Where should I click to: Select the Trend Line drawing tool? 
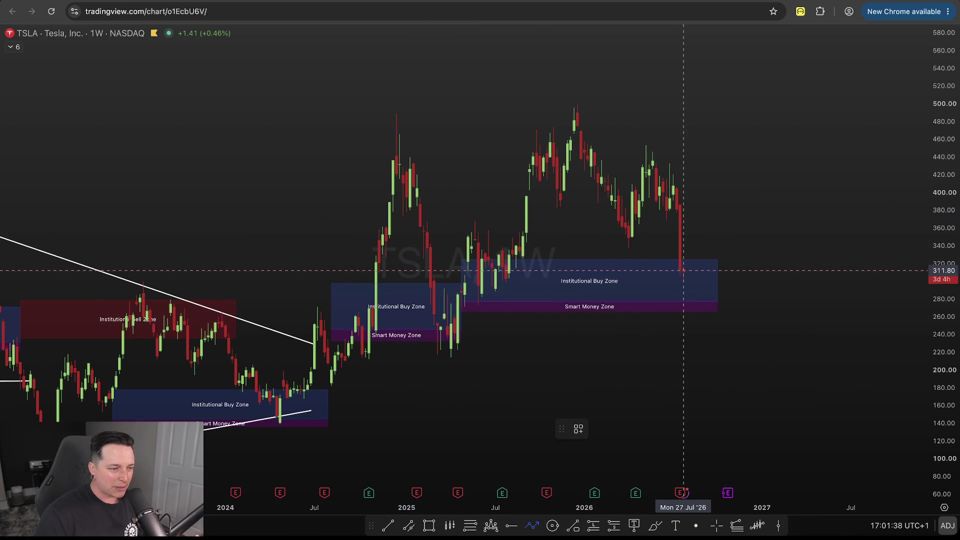[x=388, y=525]
